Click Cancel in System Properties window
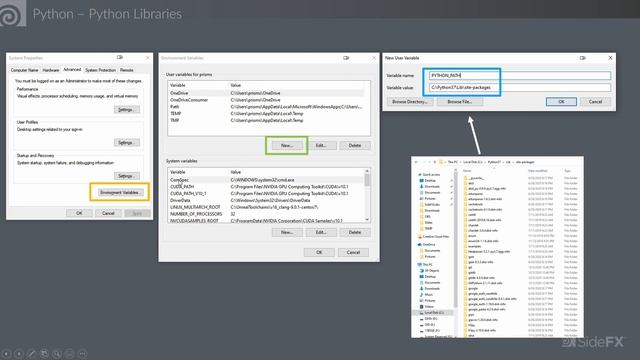The height and width of the screenshot is (360, 640). point(108,213)
